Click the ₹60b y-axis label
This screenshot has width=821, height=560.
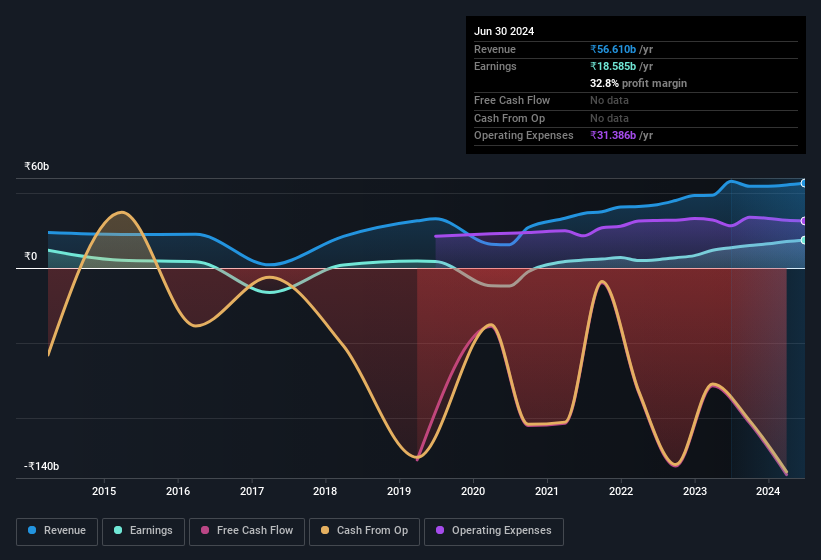click(37, 166)
